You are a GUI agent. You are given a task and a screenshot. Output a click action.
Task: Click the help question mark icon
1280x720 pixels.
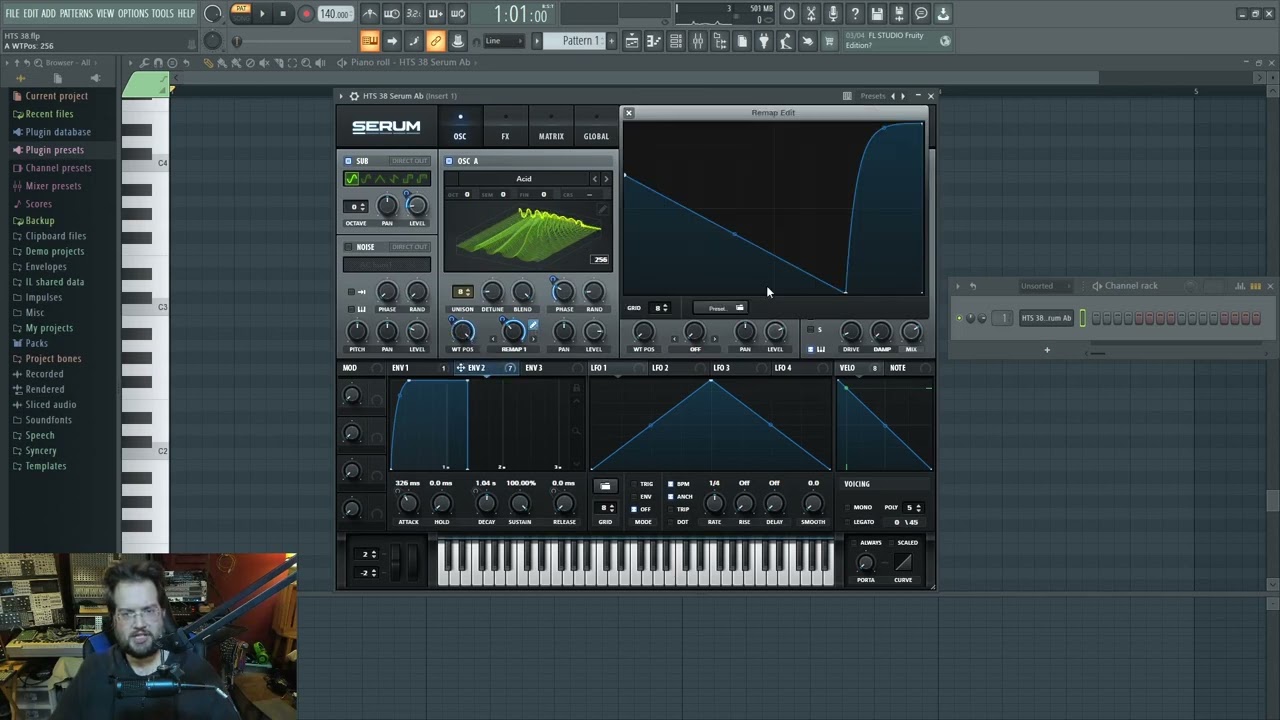(855, 14)
